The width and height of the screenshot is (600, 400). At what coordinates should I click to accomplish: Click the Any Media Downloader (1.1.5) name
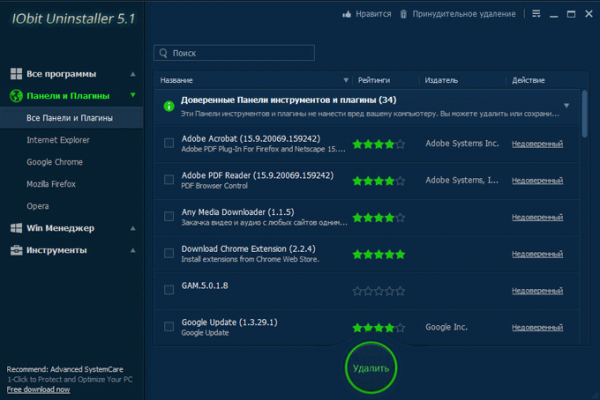pos(238,212)
